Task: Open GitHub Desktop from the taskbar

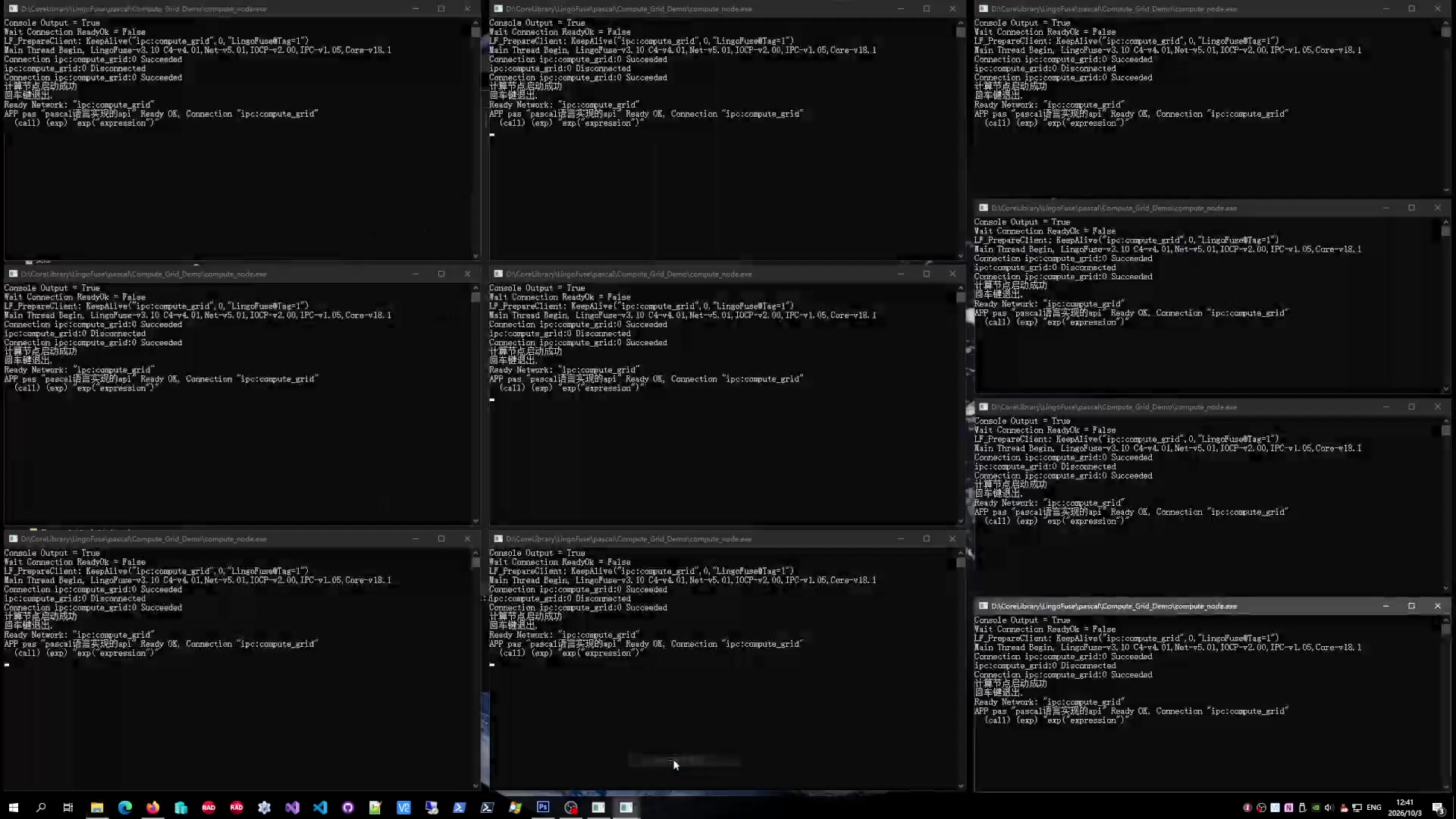Action: coord(348,808)
